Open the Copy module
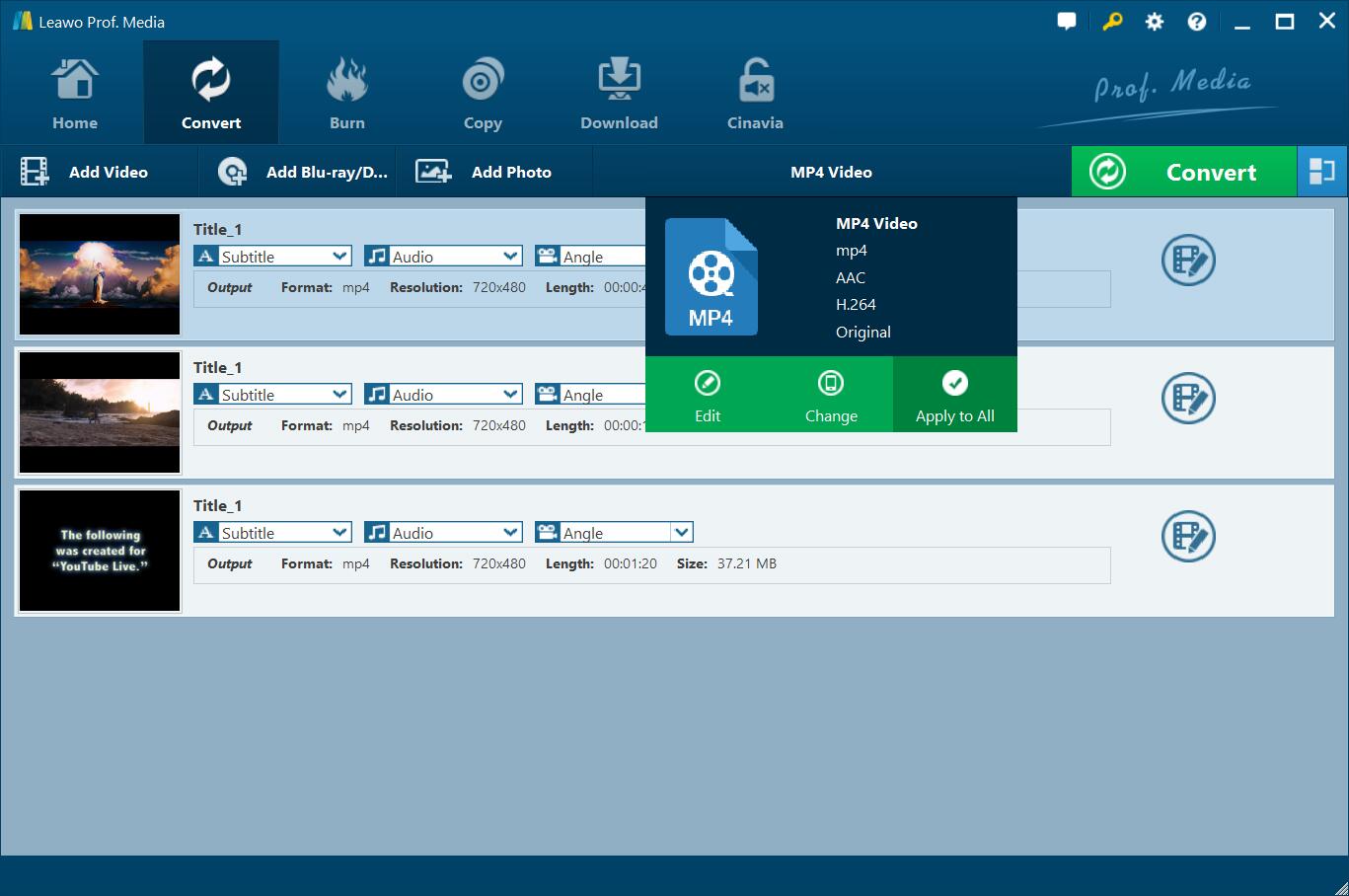This screenshot has width=1349, height=896. click(483, 95)
